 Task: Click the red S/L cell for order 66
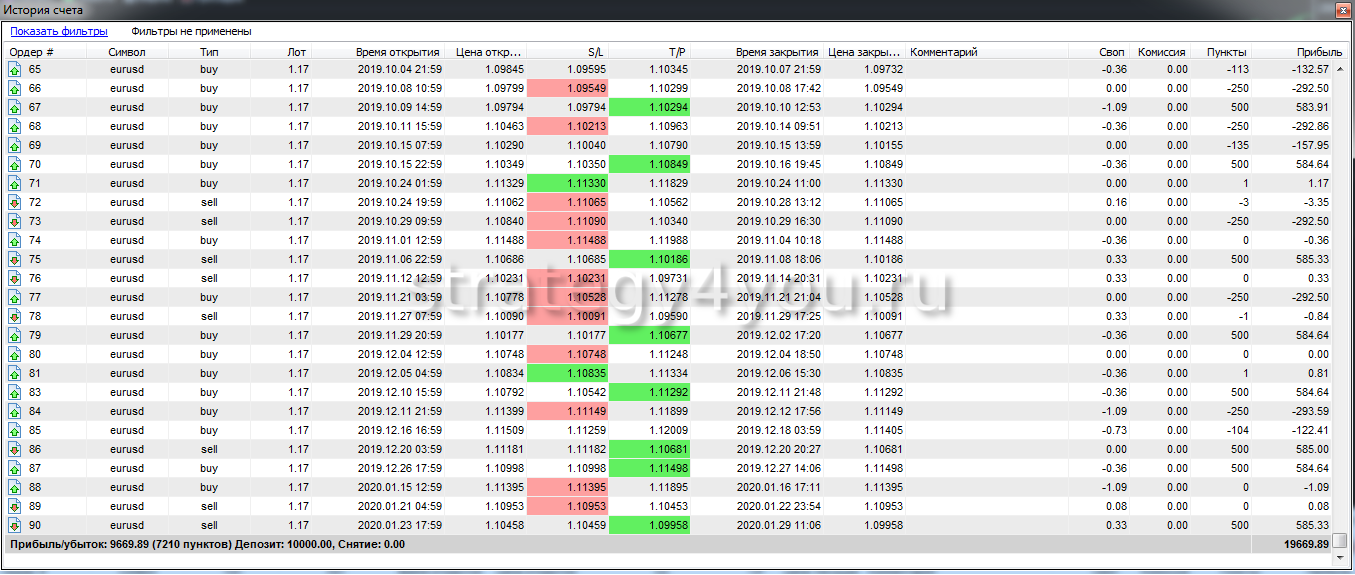[x=567, y=89]
